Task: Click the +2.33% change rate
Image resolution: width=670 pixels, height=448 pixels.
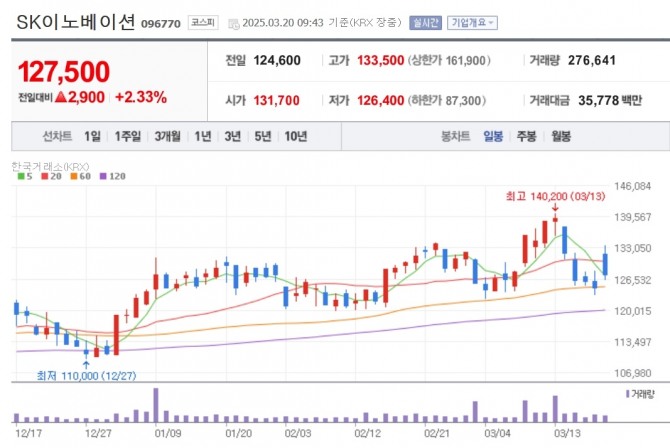Action: tap(141, 97)
